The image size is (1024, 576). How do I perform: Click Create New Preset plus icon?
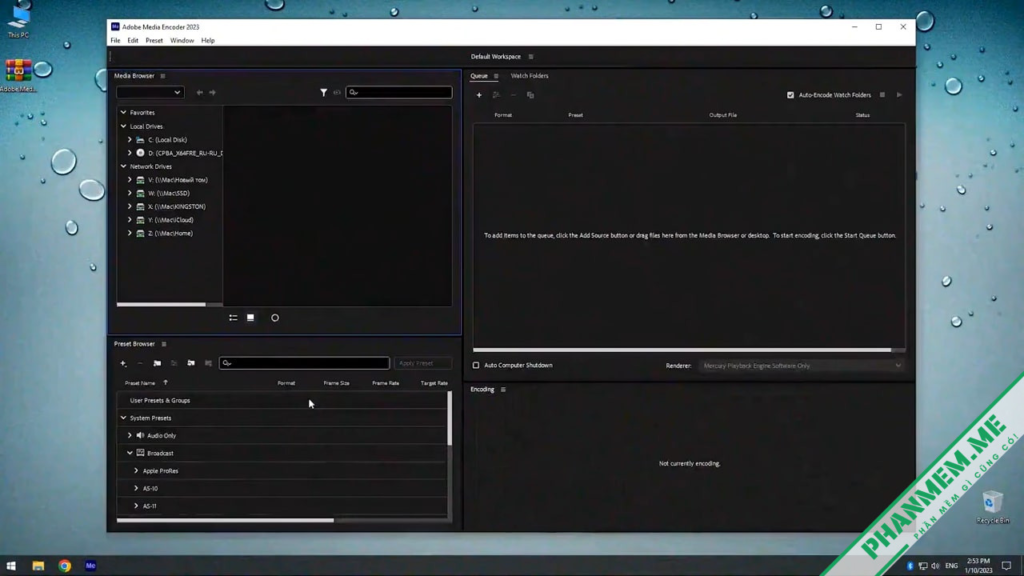pyautogui.click(x=123, y=363)
